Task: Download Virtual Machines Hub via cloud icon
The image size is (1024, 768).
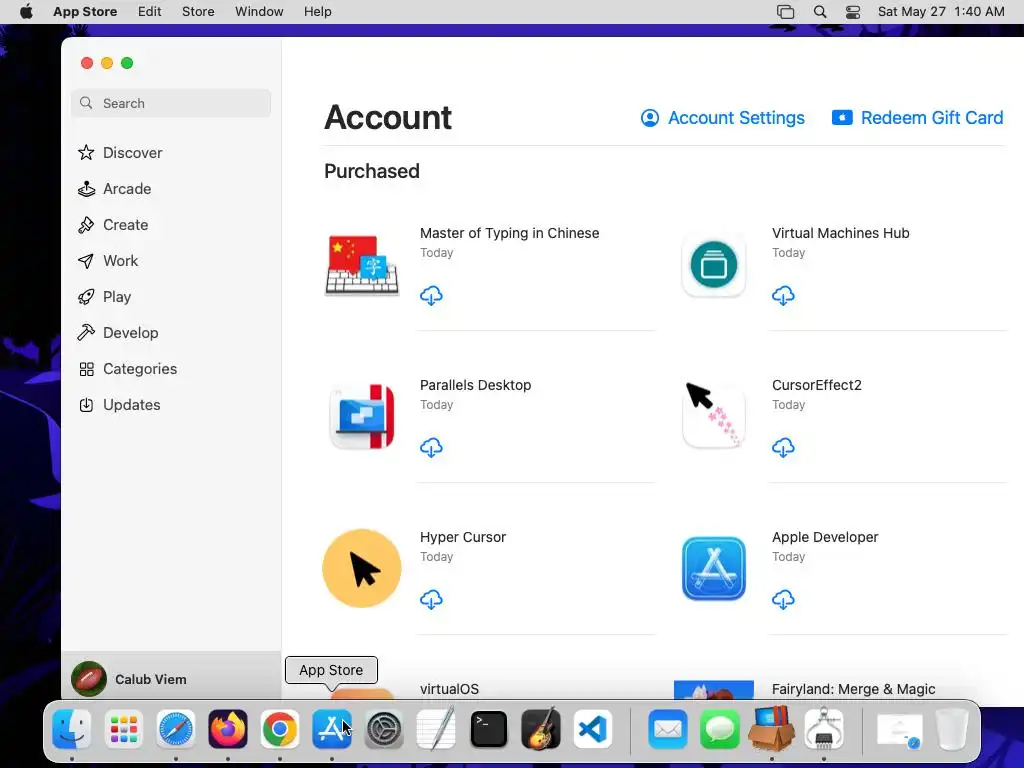Action: [x=783, y=296]
